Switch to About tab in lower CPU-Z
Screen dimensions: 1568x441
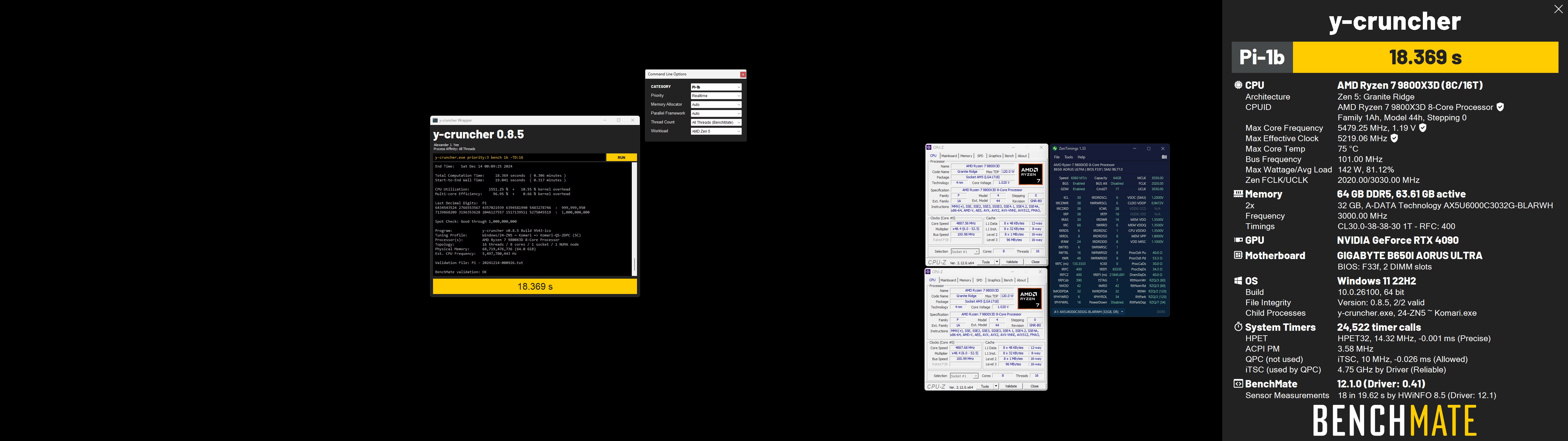click(1021, 280)
